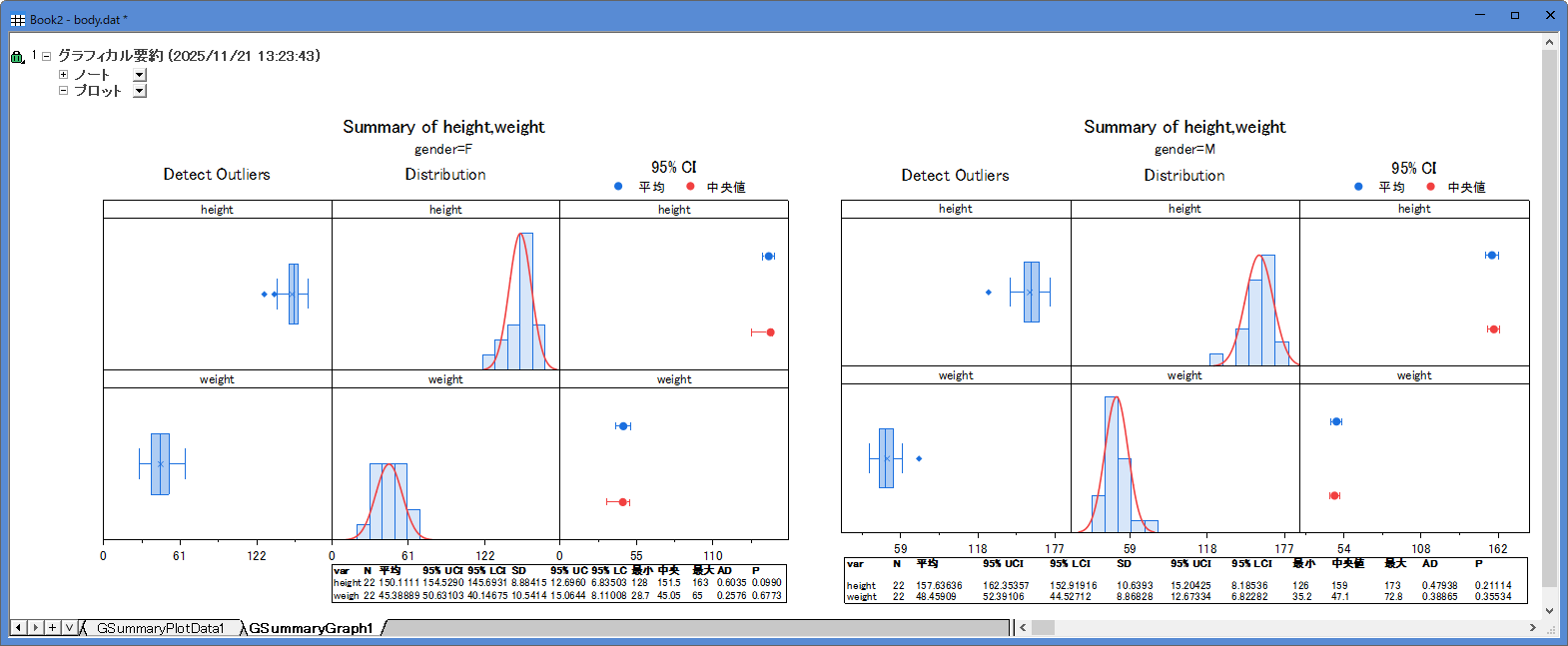1568x646 pixels.
Task: Switch to the GSummaryPlotData1 sheet tab
Action: [x=160, y=628]
